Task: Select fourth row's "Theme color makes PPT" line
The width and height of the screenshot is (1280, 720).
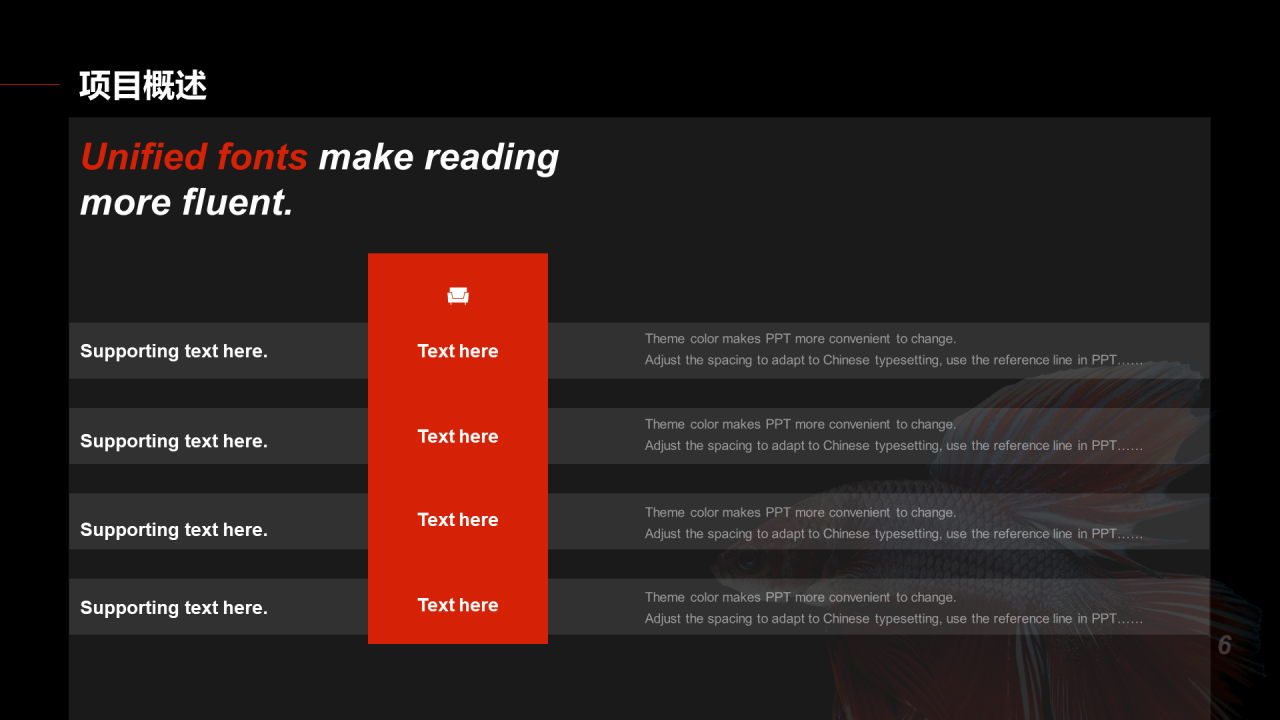Action: coord(800,597)
